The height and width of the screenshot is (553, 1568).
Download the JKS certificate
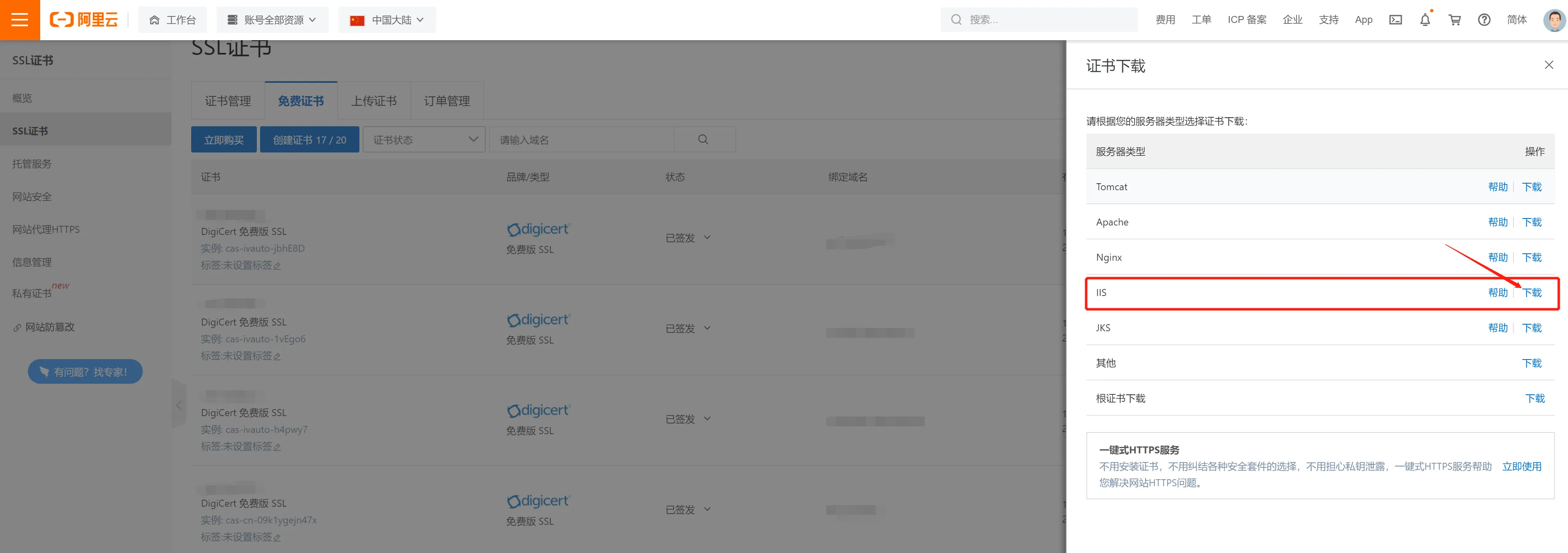pyautogui.click(x=1531, y=328)
